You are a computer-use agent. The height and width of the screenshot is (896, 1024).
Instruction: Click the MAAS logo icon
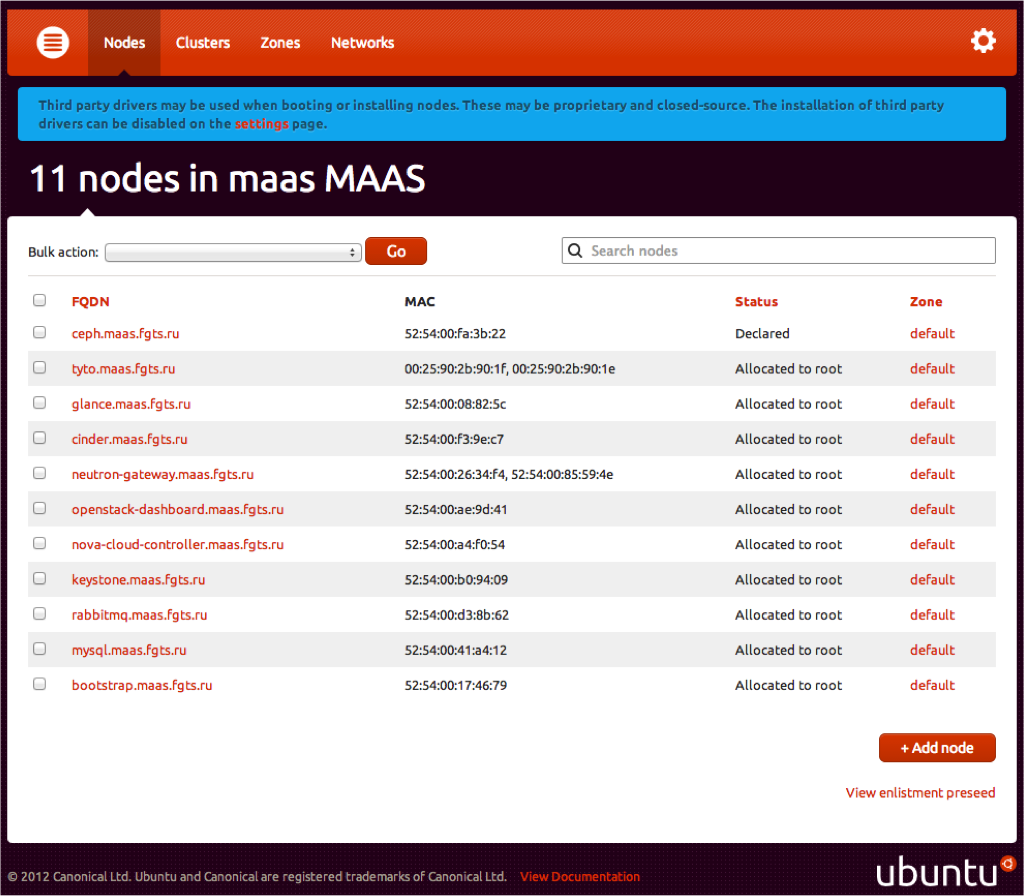point(53,42)
